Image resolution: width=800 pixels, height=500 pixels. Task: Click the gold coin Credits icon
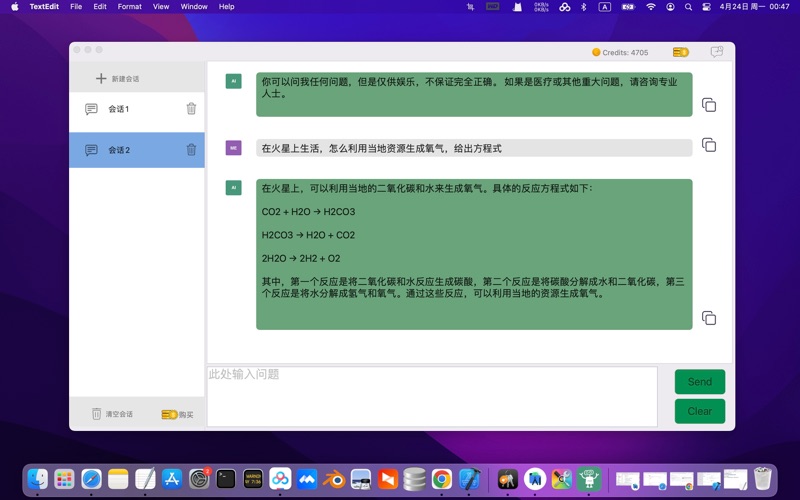596,52
